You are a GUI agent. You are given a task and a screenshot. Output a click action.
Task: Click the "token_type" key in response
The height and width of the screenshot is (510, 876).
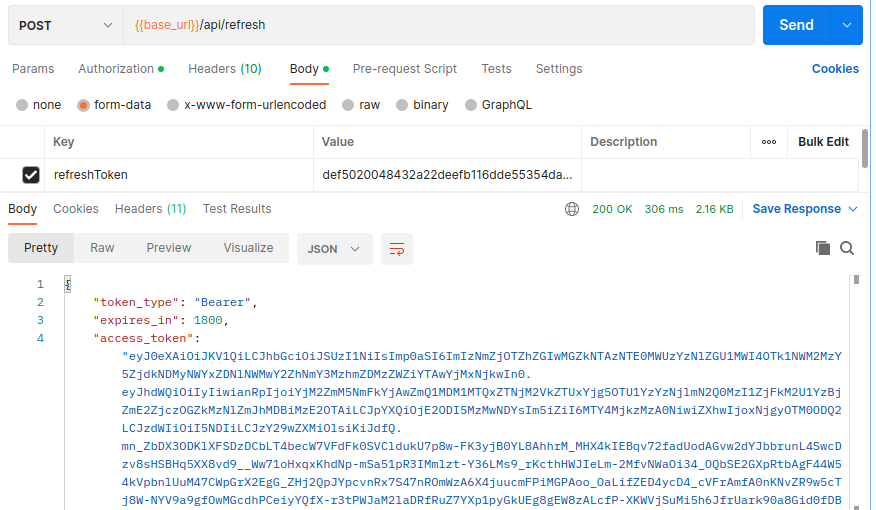click(x=136, y=302)
